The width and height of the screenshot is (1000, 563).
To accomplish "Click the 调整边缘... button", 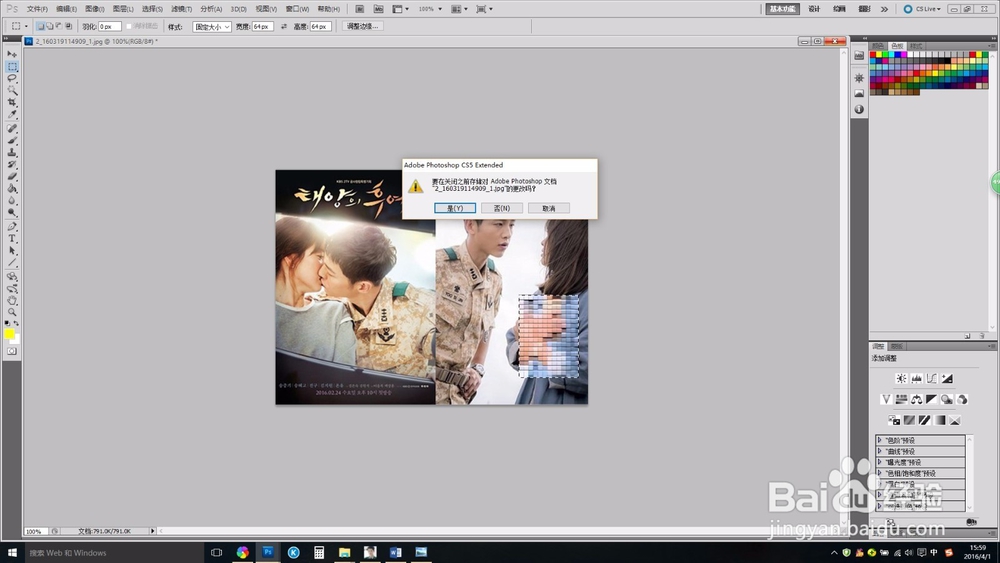I will [363, 26].
